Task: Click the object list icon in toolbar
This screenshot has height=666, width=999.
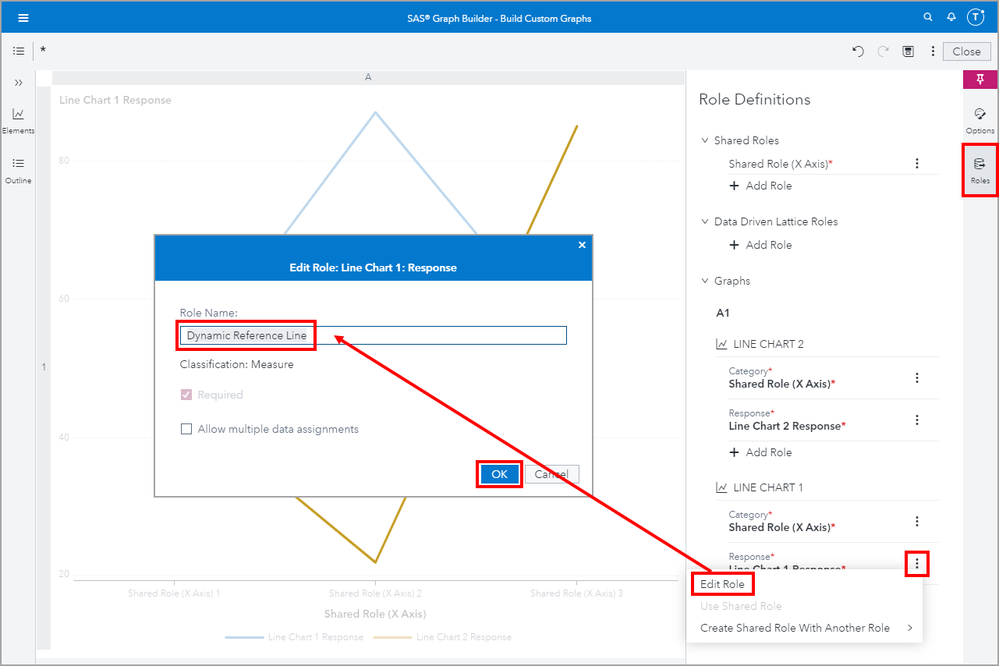Action: pyautogui.click(x=18, y=51)
